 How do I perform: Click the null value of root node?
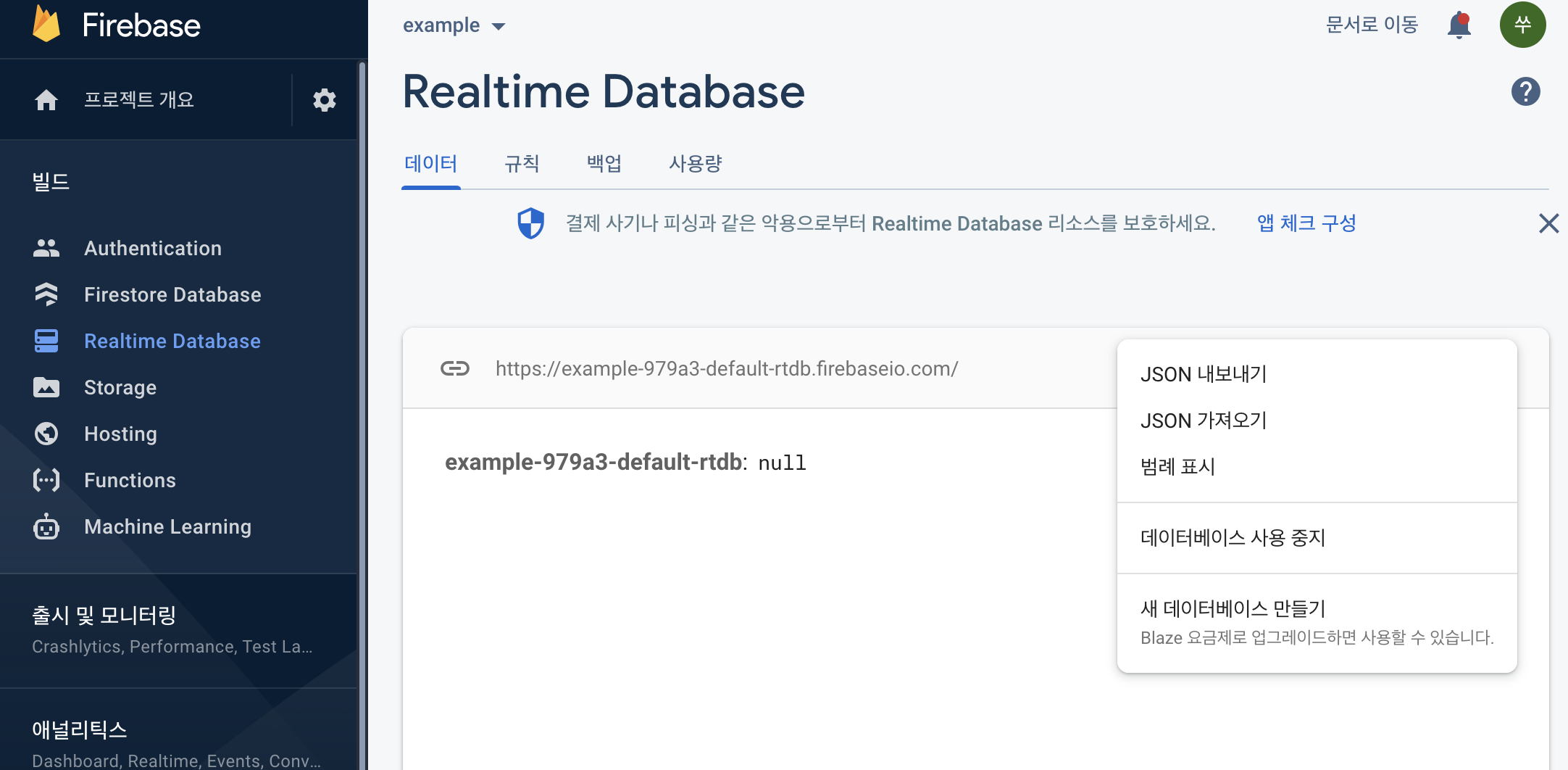pyautogui.click(x=783, y=463)
